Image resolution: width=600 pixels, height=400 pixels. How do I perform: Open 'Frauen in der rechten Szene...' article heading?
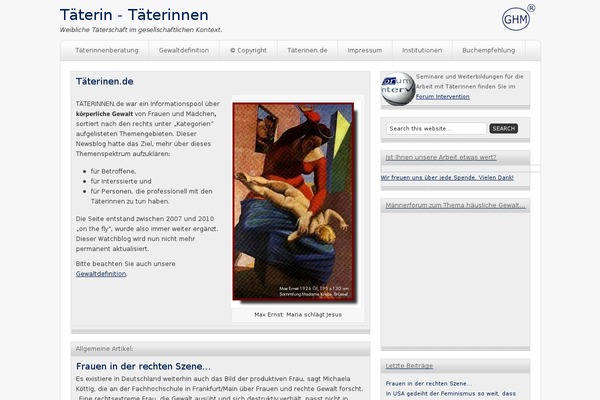point(143,366)
